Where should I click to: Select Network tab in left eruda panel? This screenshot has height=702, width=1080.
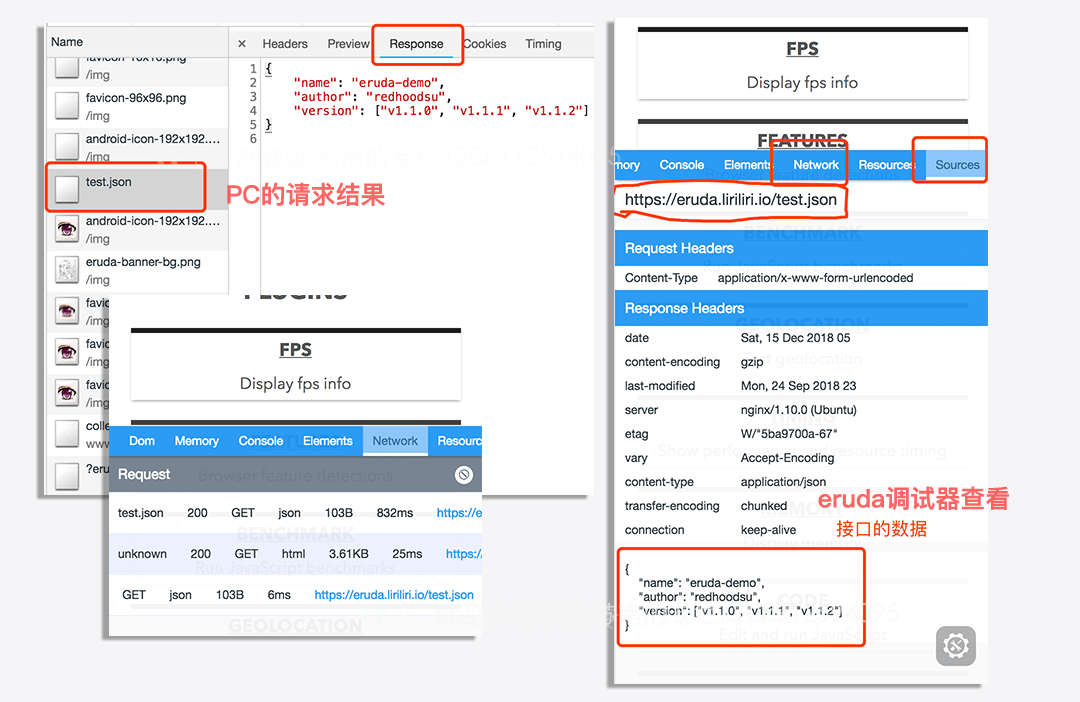coord(395,441)
